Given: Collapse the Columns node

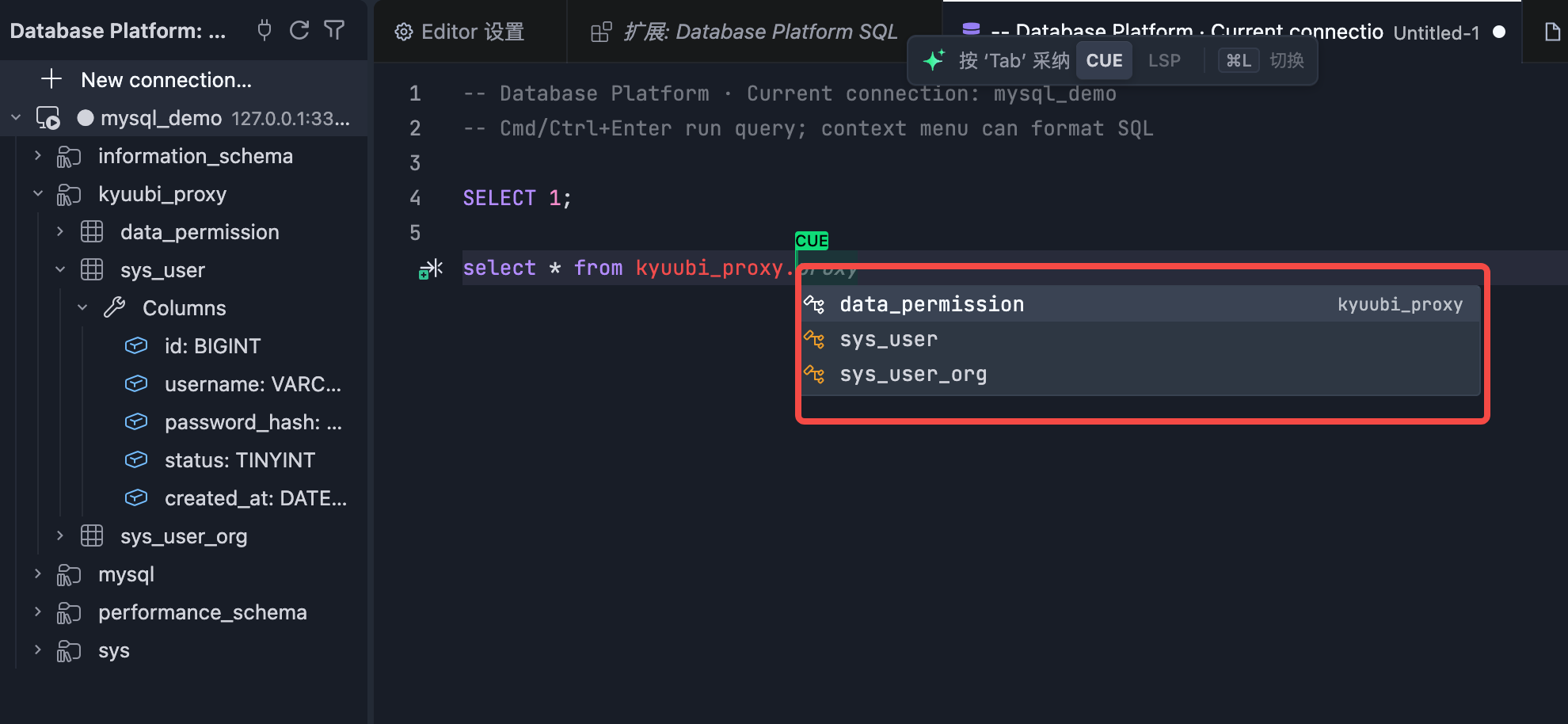Looking at the screenshot, I should 82,308.
